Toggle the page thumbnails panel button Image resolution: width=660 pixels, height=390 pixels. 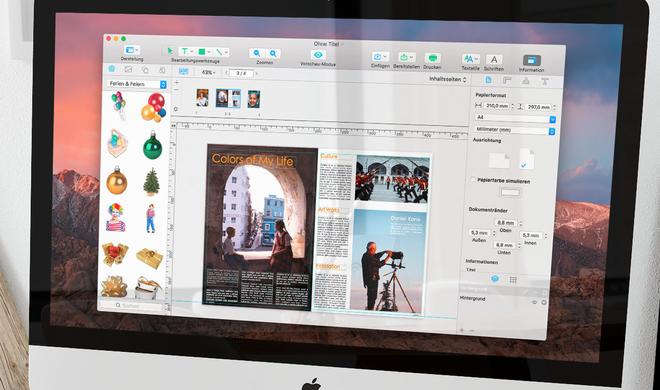tap(184, 71)
